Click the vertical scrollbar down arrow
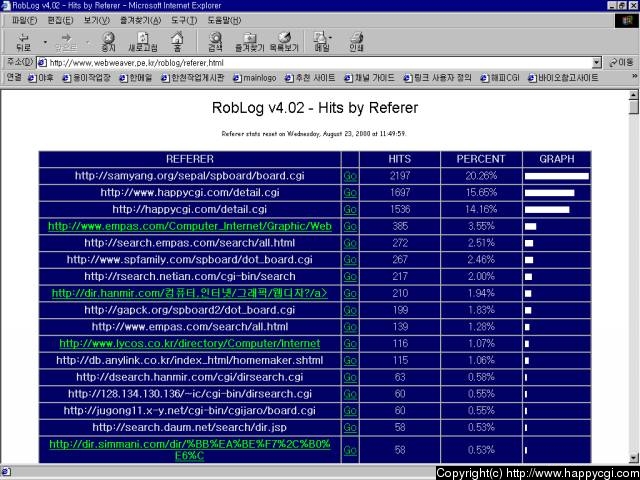This screenshot has height=480, width=640. click(633, 458)
